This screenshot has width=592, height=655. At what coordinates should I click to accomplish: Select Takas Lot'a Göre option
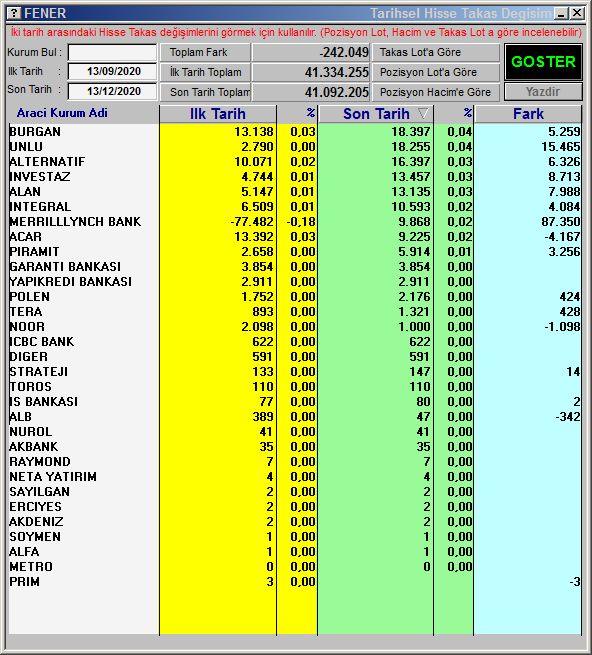pos(436,52)
